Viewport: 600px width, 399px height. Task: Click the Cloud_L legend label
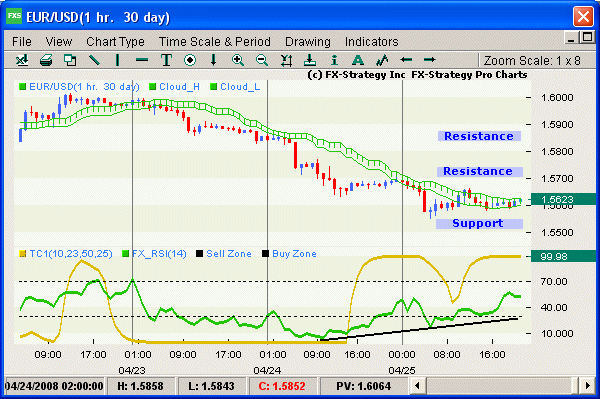pos(240,87)
